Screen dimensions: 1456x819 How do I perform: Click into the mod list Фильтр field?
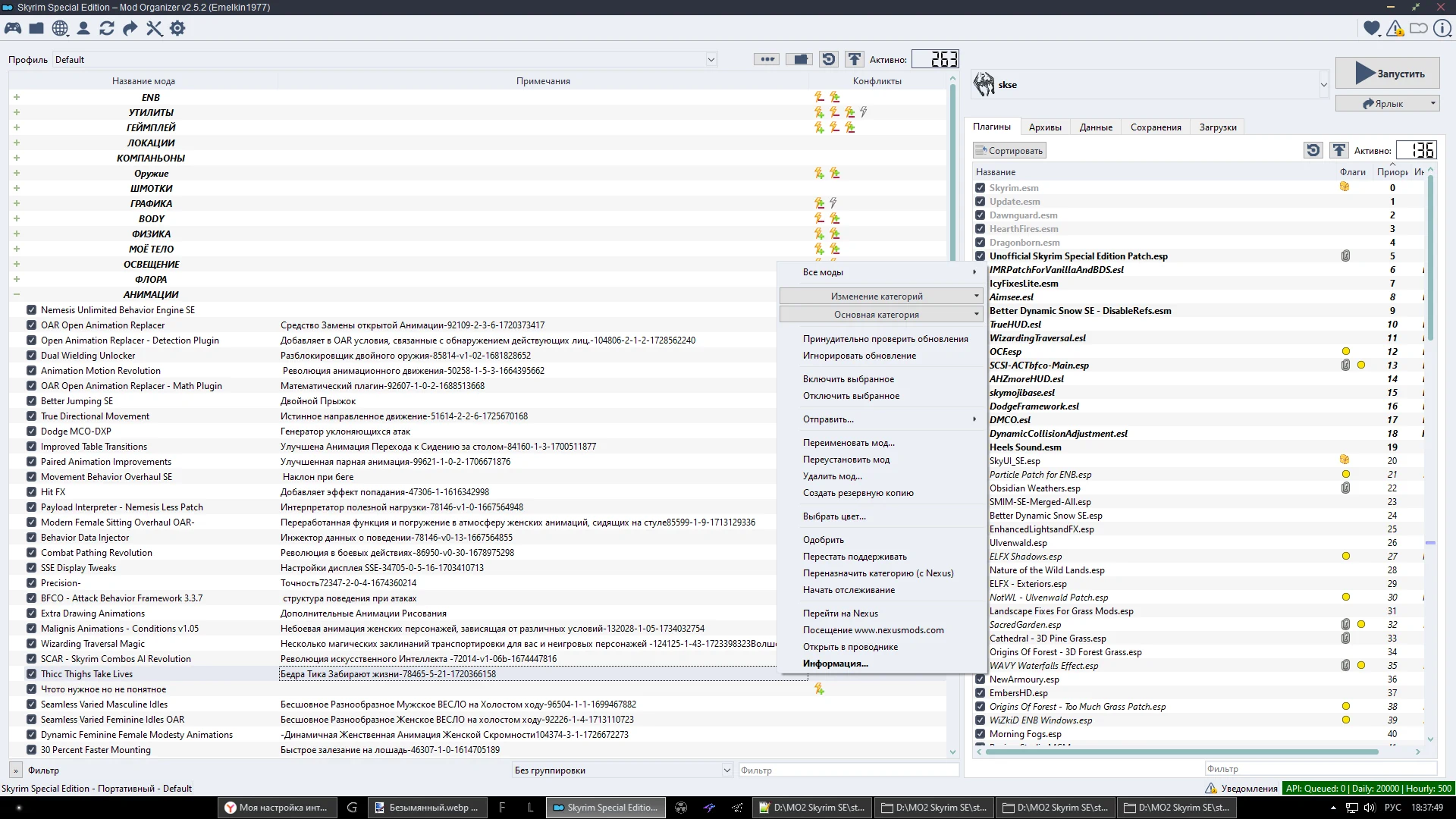(849, 770)
